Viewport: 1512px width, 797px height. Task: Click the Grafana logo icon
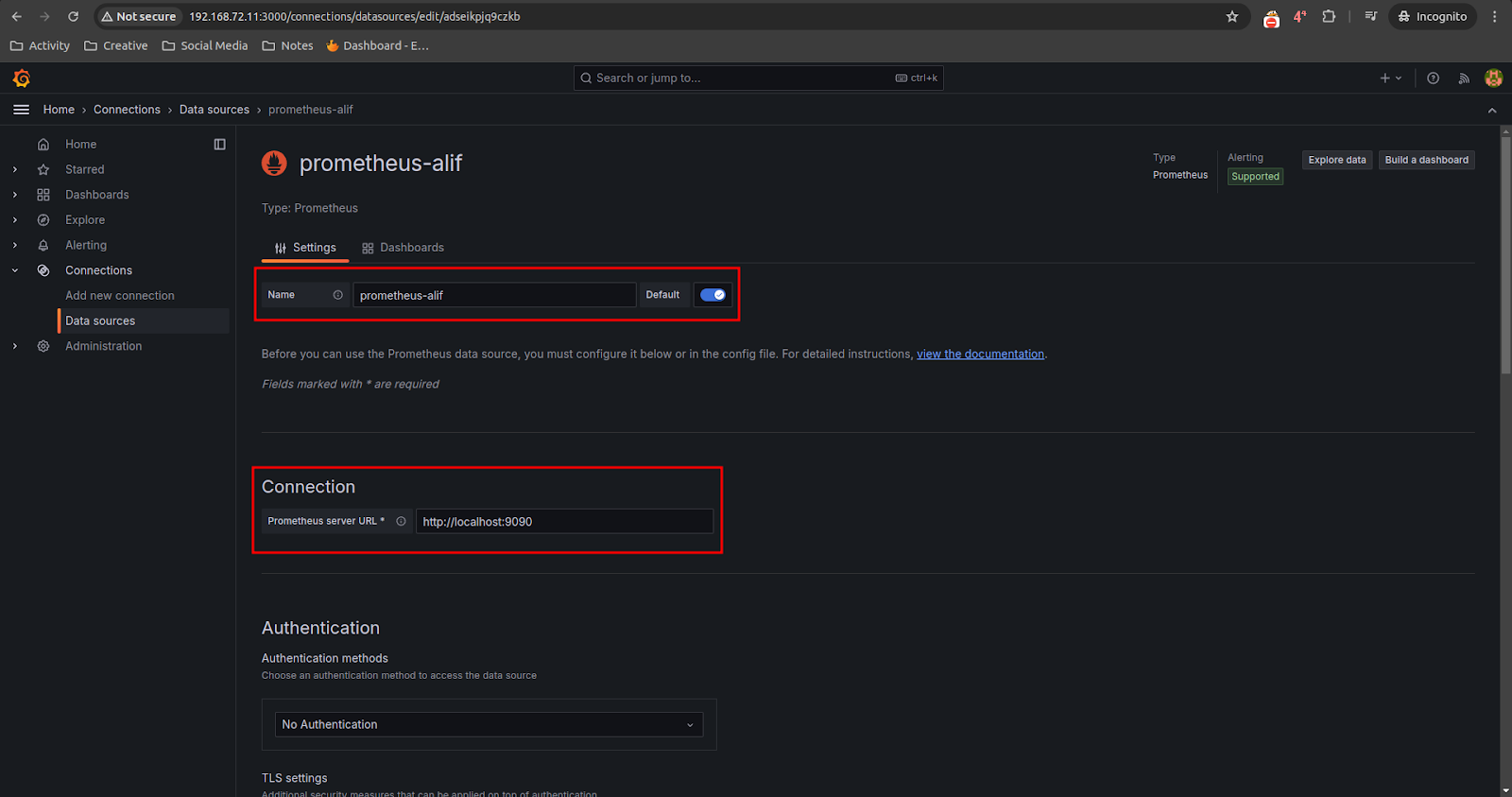click(x=22, y=78)
